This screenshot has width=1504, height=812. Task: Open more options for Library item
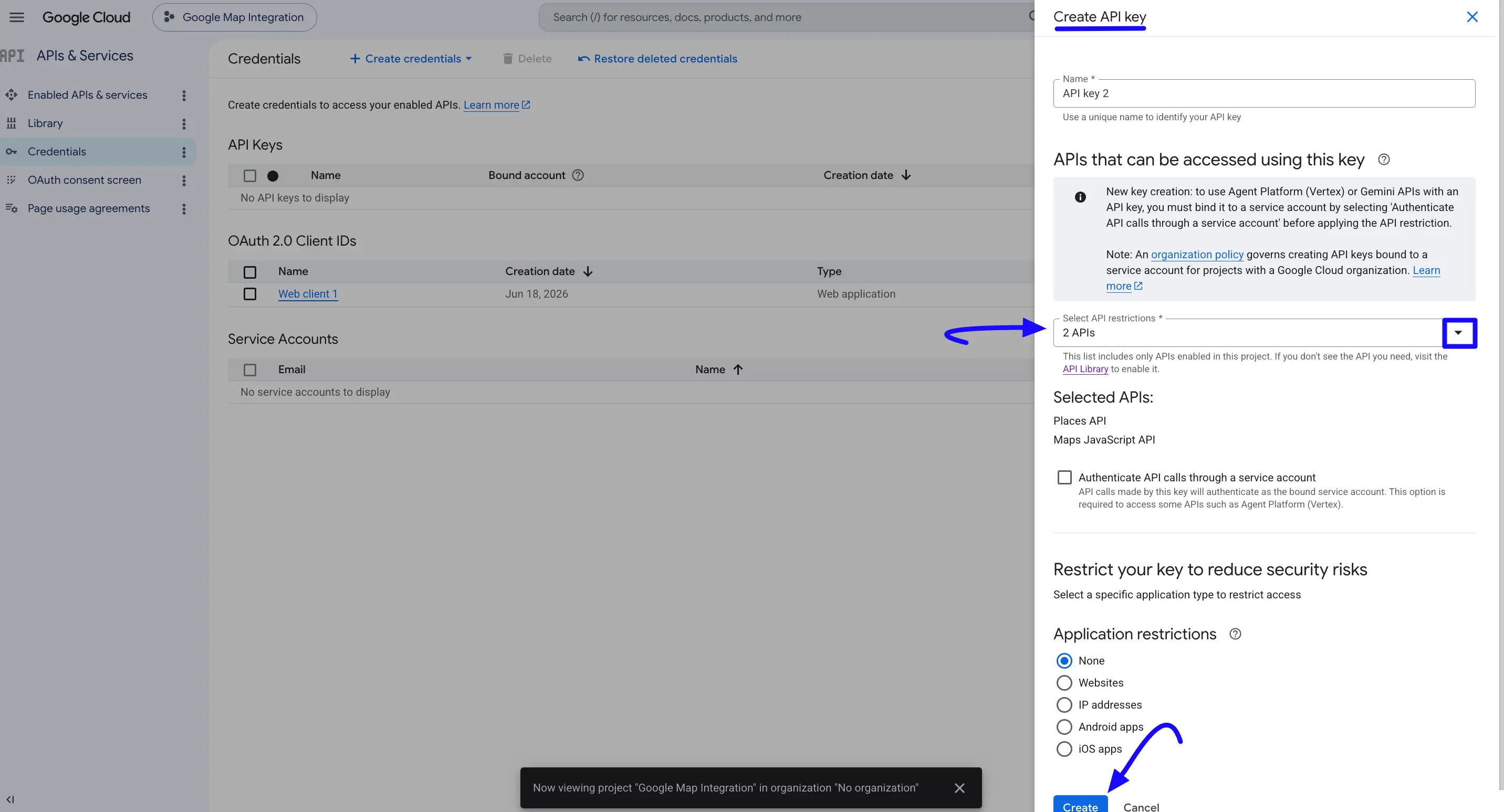[x=184, y=124]
